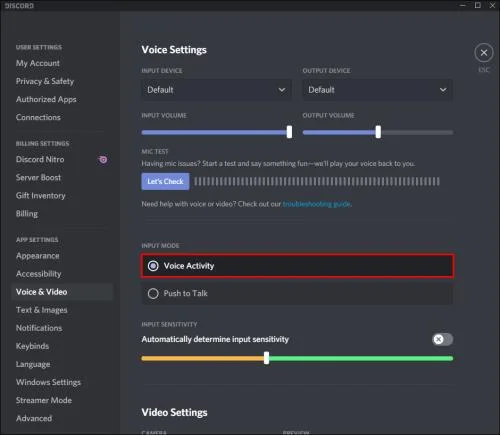Open Language settings
The height and width of the screenshot is (435, 500).
pyautogui.click(x=33, y=364)
